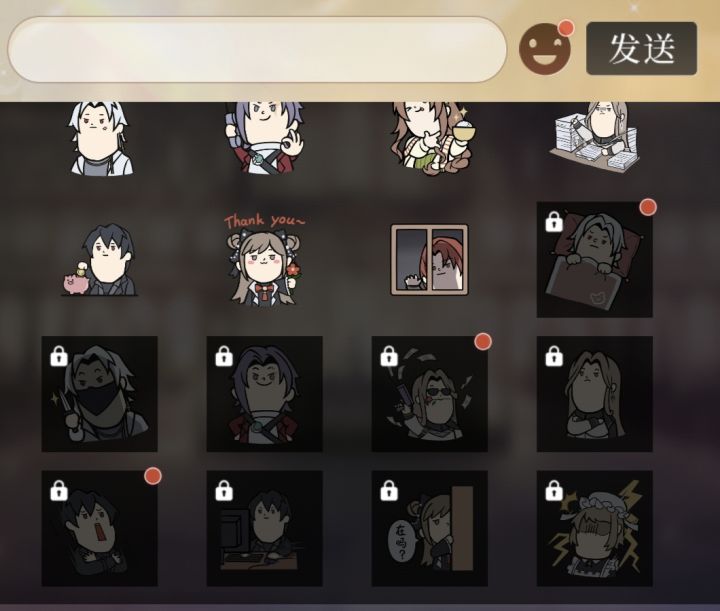Focus the chat message input field
This screenshot has width=720, height=611.
pos(257,50)
